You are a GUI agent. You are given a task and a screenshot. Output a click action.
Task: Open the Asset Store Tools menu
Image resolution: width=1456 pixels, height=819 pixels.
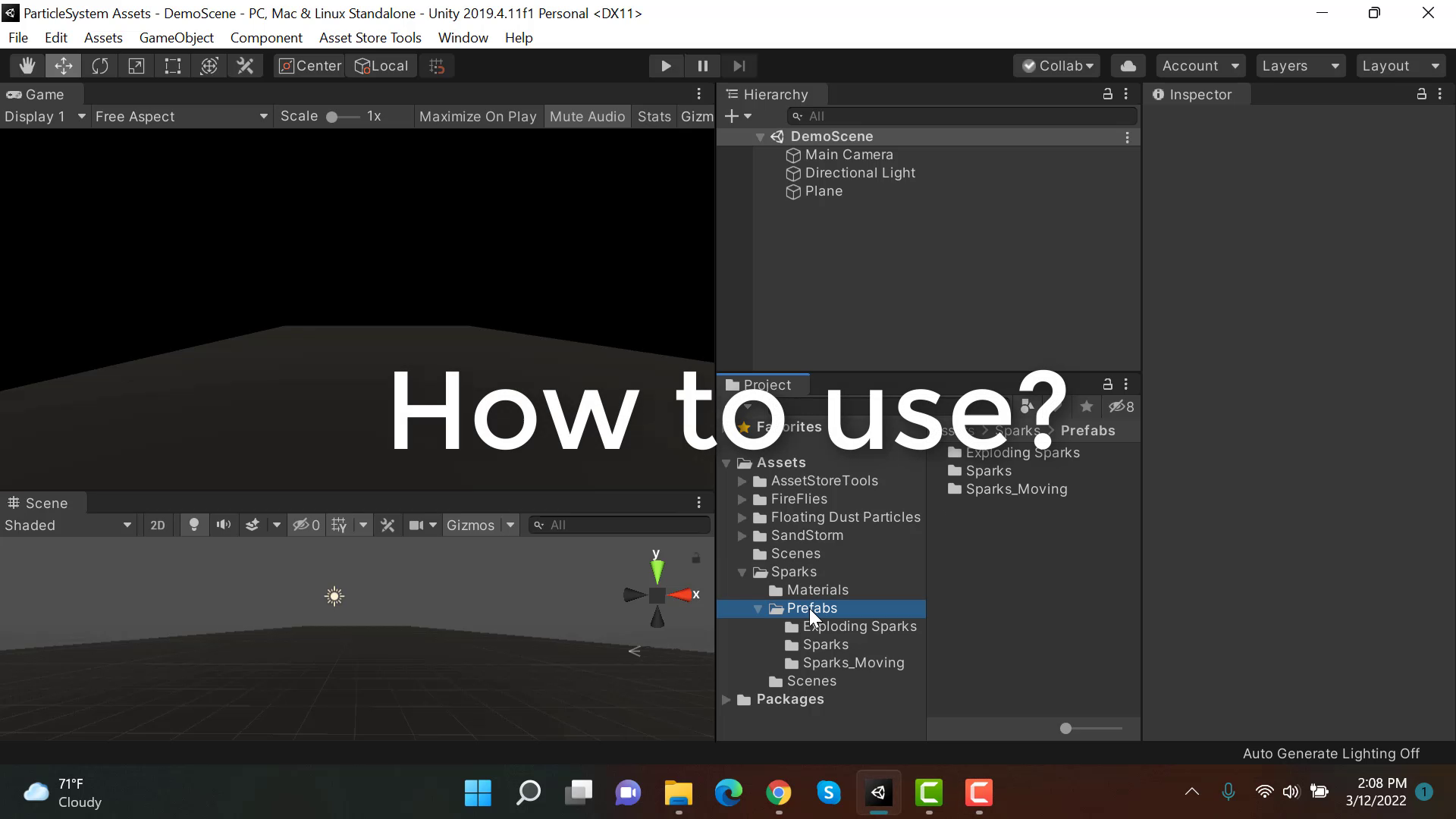370,38
